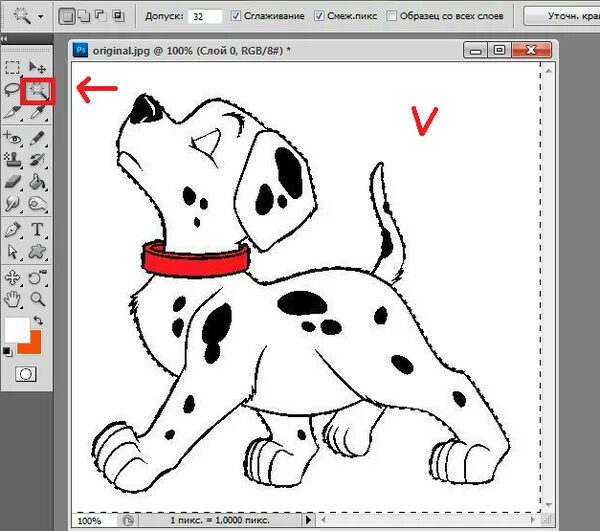Screen dimensions: 600x531
Task: Select the Paint Bucket tool
Action: (38, 182)
